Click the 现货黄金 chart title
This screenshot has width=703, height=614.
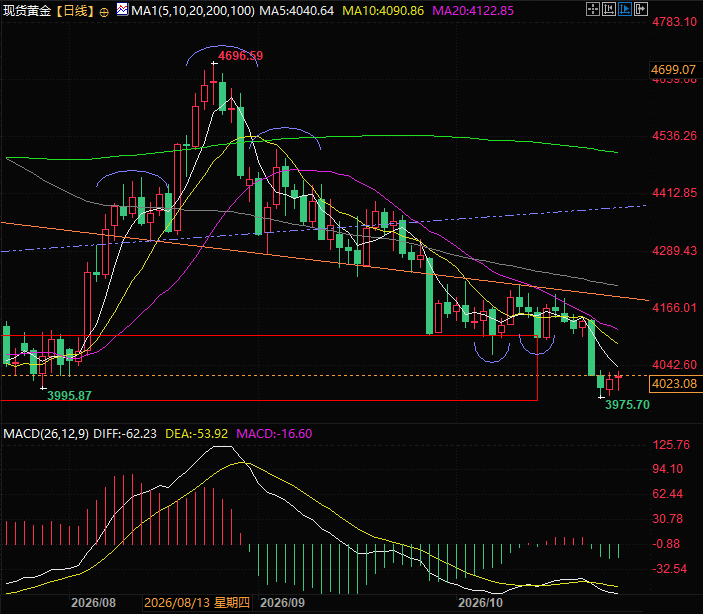tap(27, 10)
